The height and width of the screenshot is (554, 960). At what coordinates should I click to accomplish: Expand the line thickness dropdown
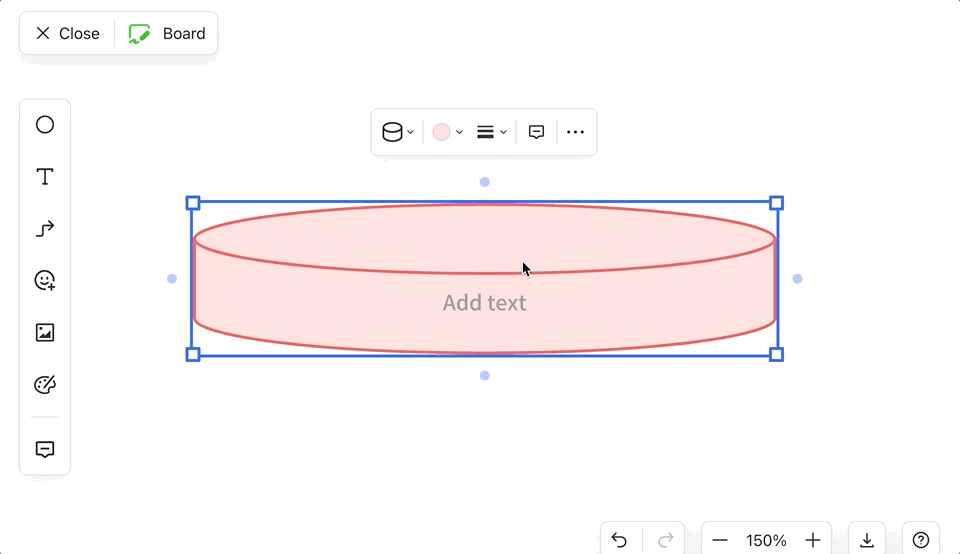tap(491, 132)
